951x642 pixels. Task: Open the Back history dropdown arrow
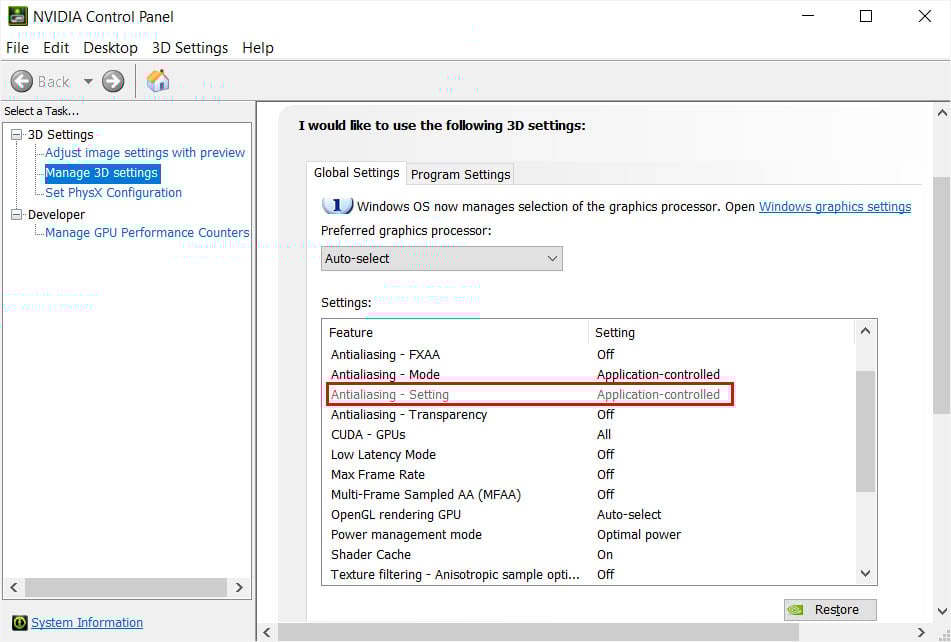coord(89,81)
